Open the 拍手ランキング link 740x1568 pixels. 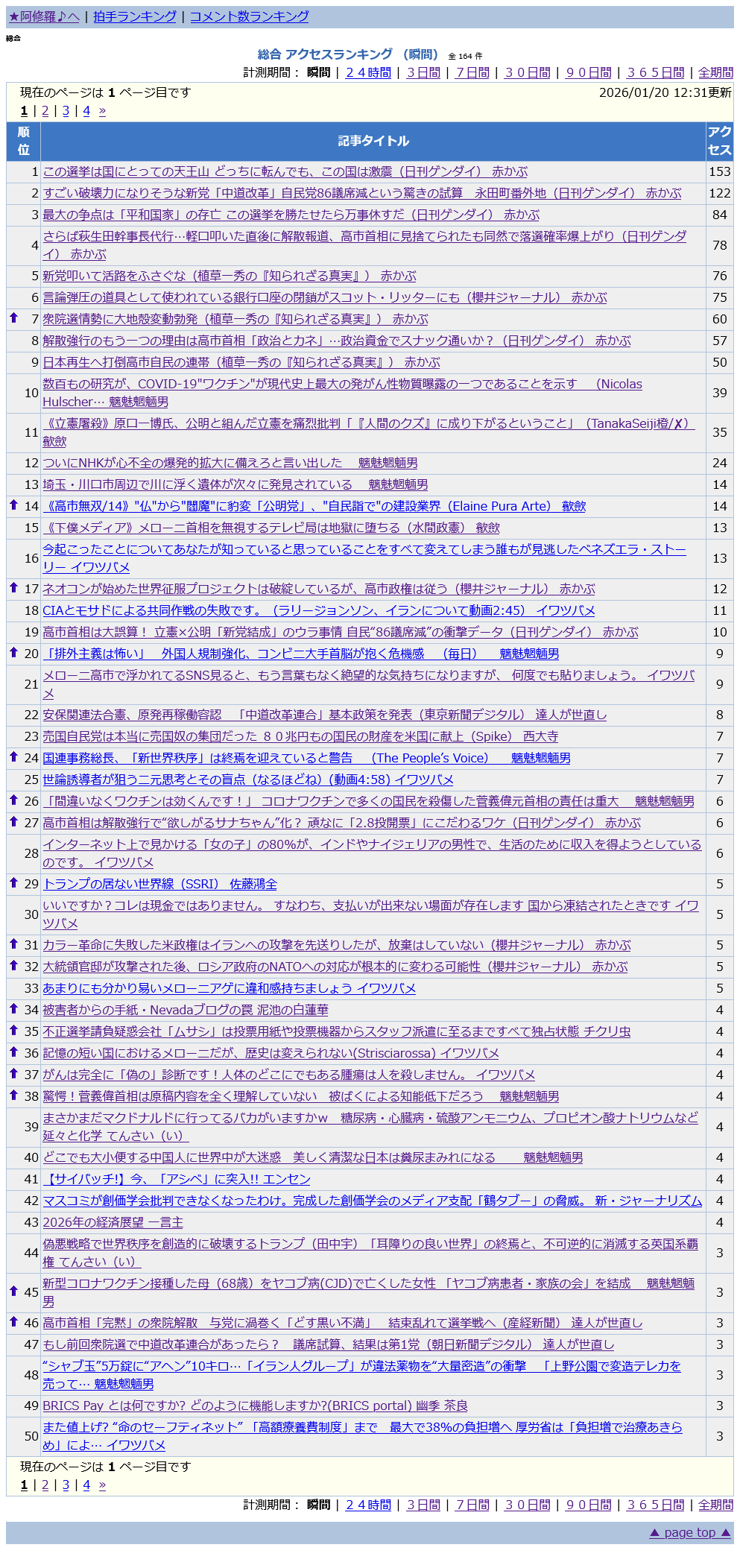coord(135,16)
